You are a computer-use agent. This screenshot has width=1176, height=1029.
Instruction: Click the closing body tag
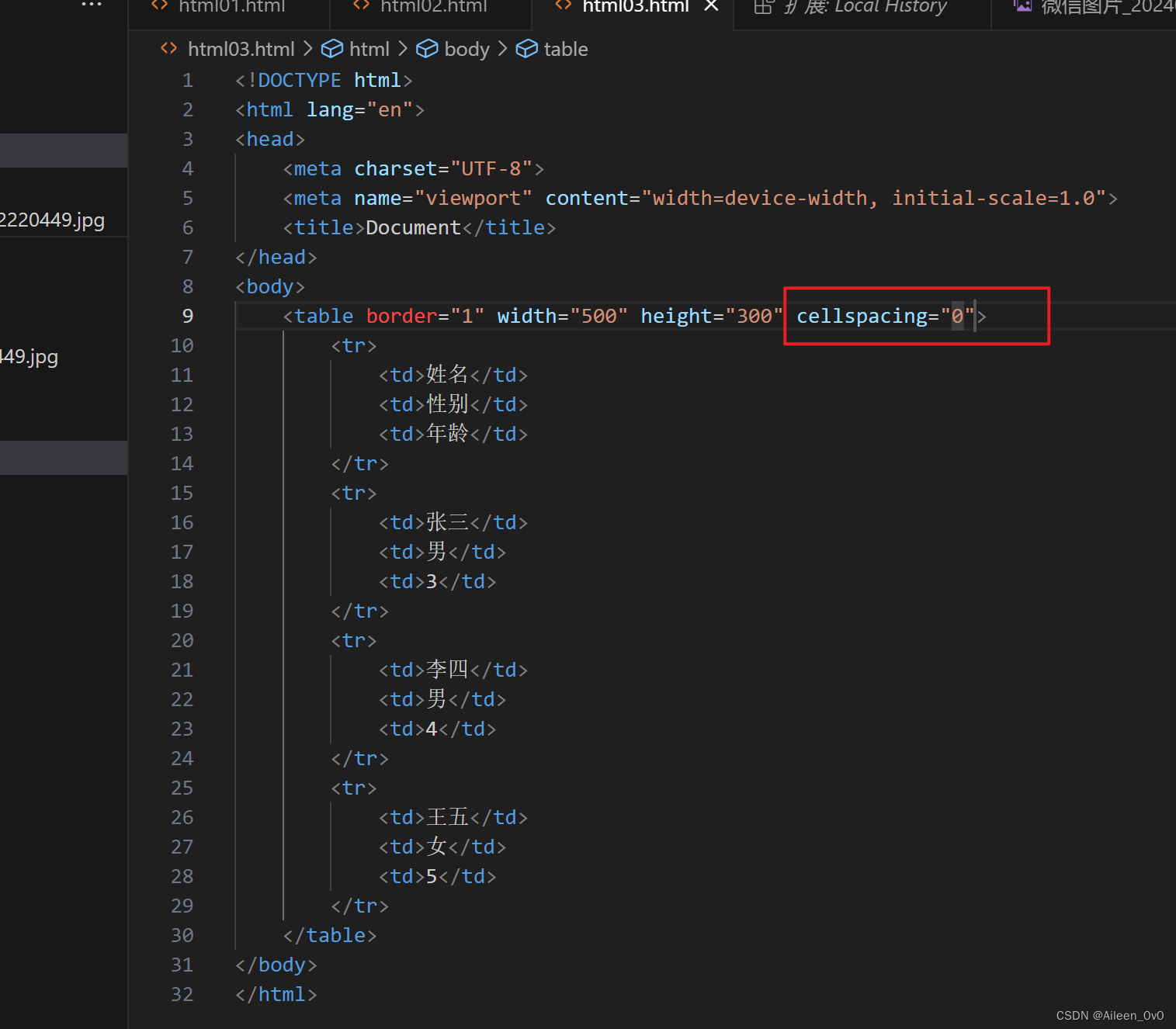click(276, 965)
